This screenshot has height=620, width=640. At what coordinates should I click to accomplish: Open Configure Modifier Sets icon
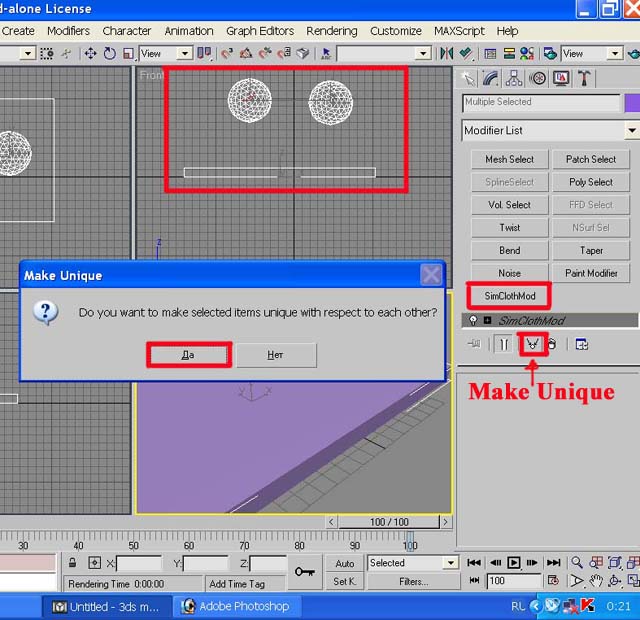click(x=582, y=344)
